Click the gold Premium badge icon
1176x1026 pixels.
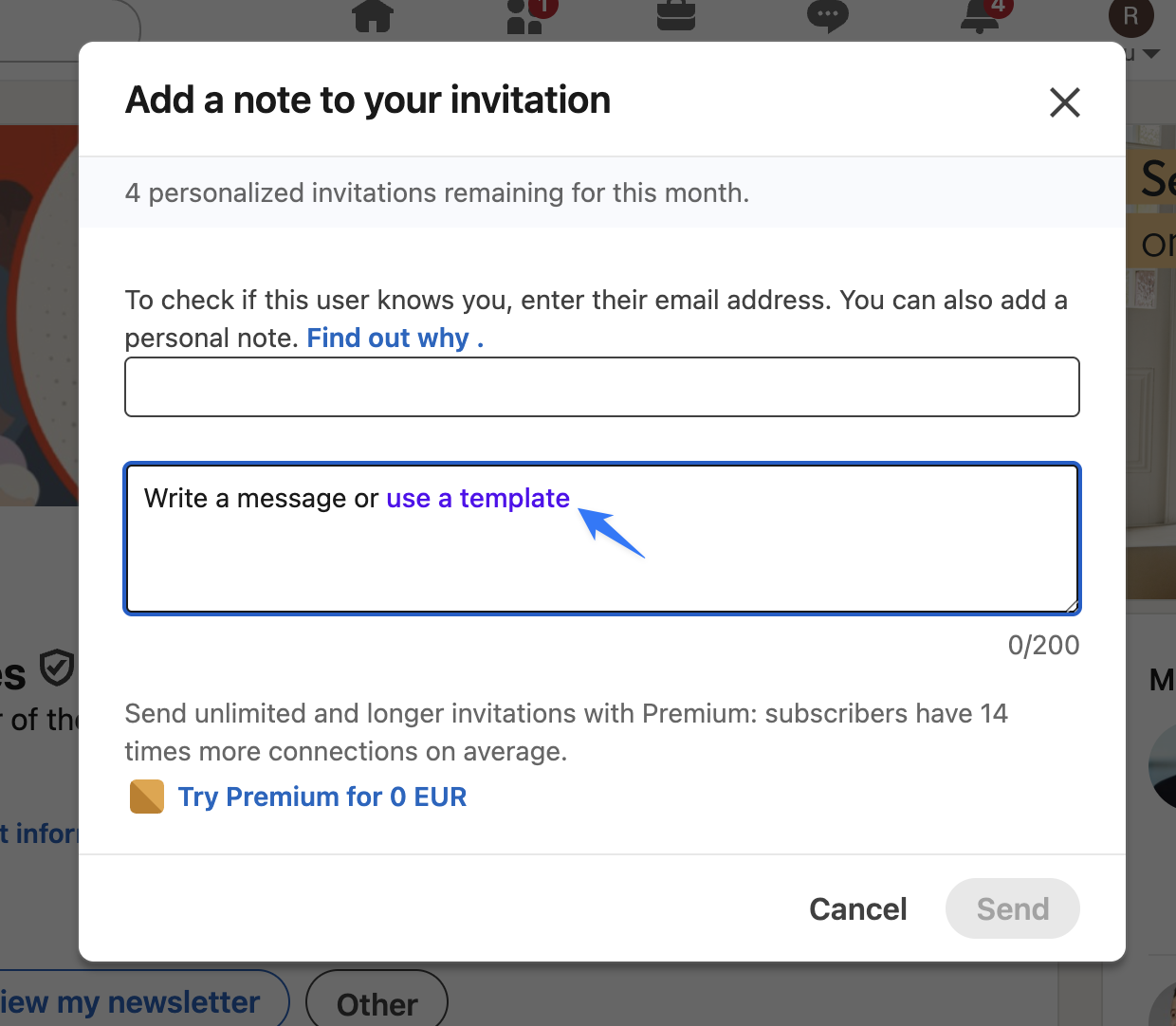point(147,797)
